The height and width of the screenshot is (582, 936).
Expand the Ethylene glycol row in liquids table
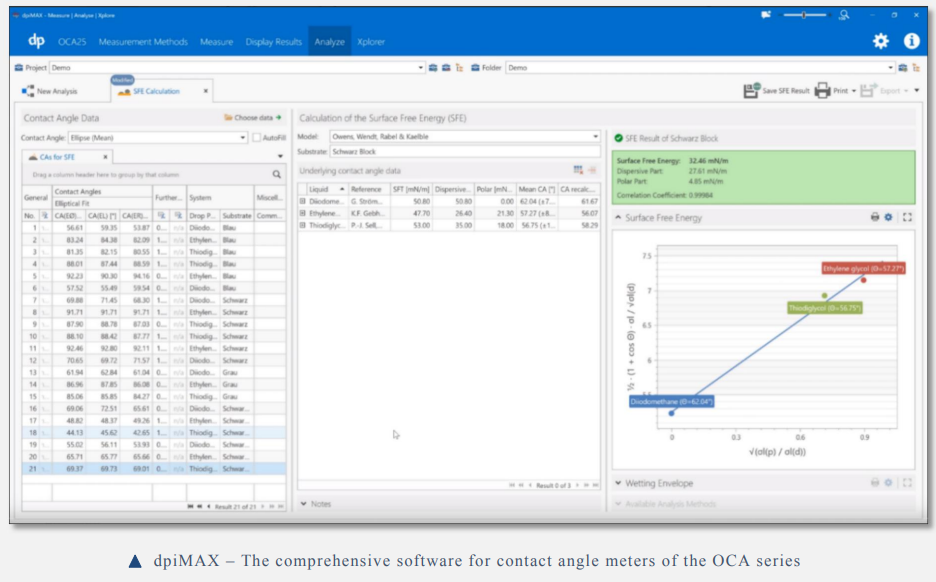(303, 213)
